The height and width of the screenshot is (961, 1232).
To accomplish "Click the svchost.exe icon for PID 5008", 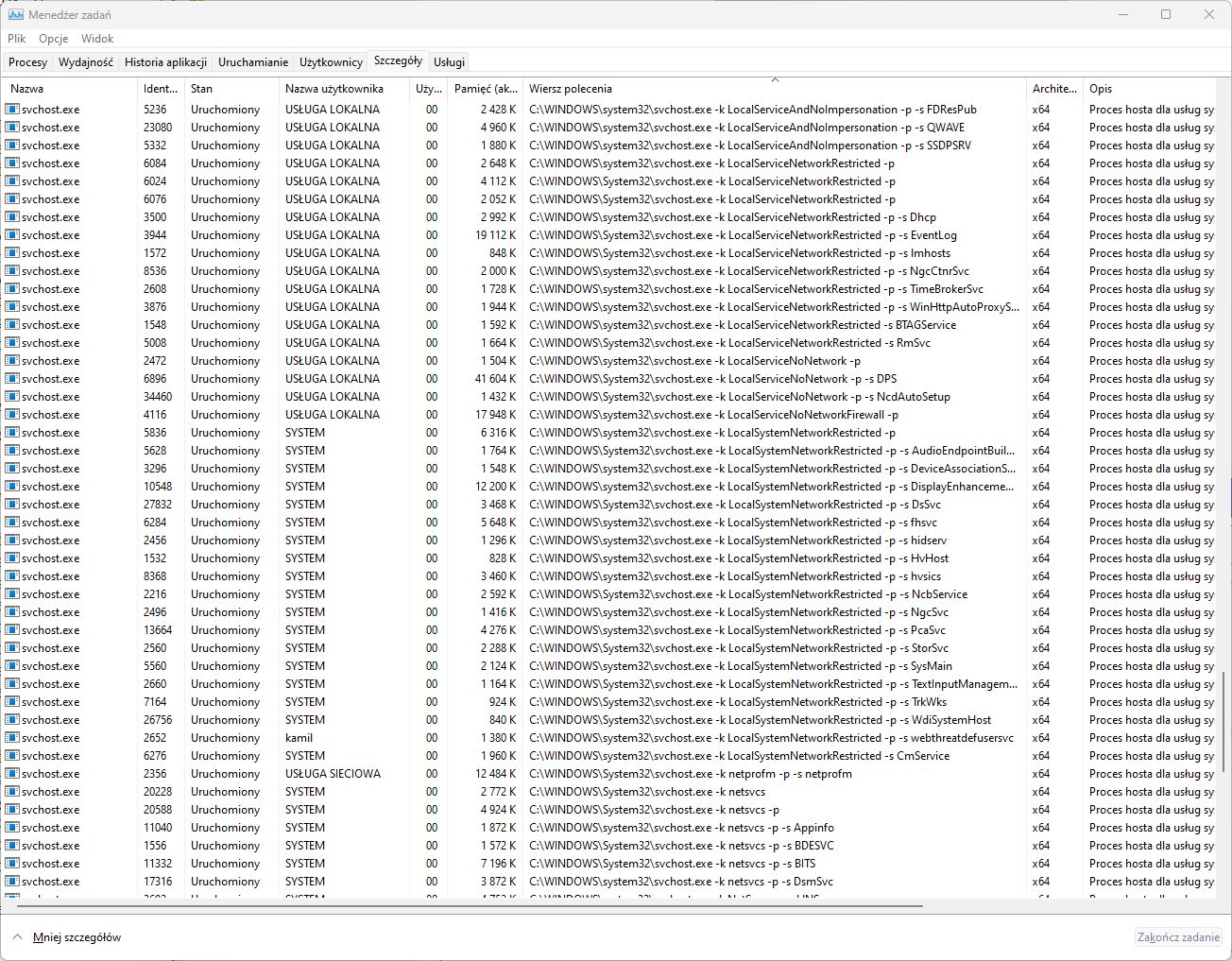I will (12, 343).
